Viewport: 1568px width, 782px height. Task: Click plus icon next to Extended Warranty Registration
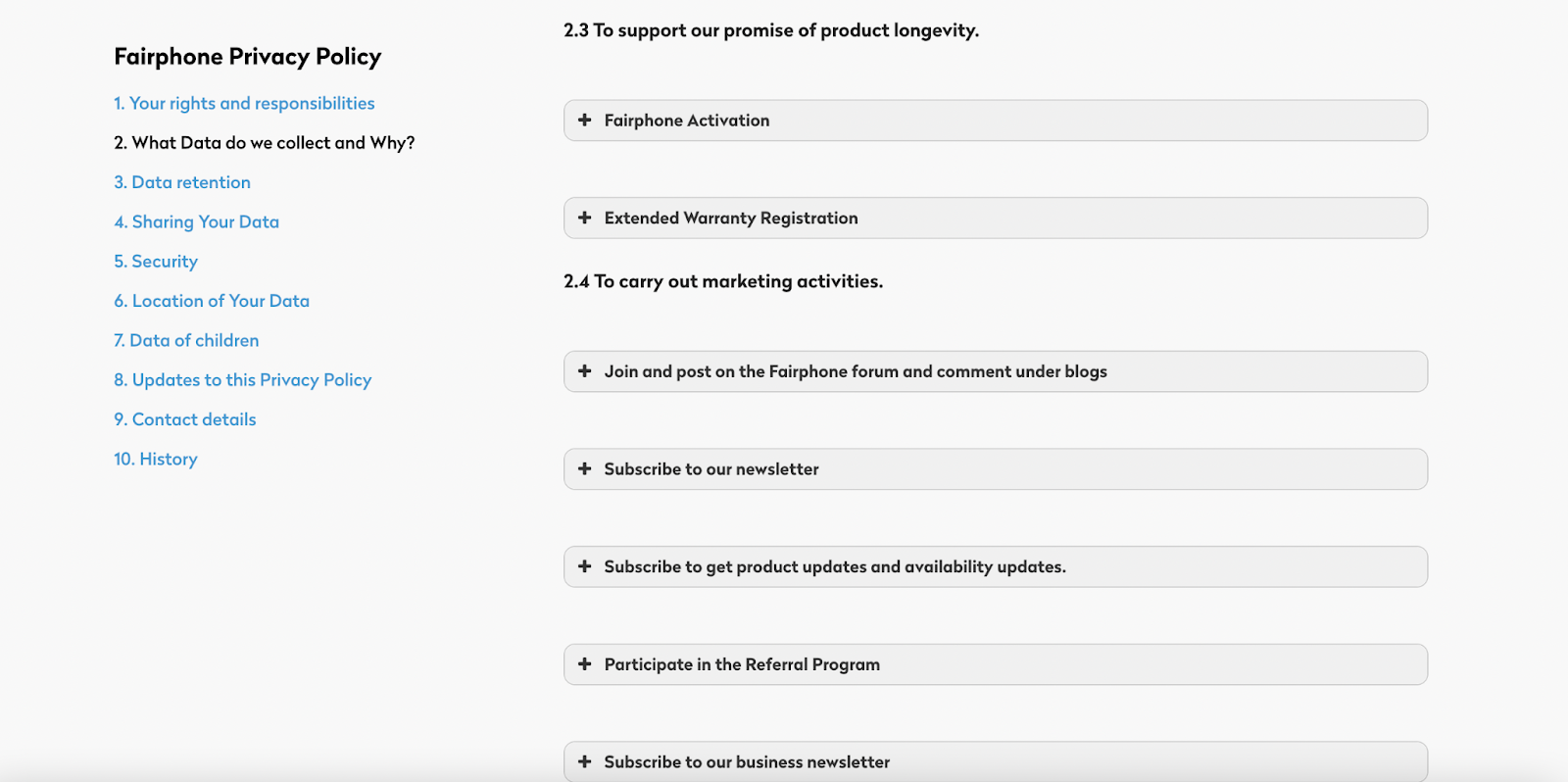coord(585,218)
